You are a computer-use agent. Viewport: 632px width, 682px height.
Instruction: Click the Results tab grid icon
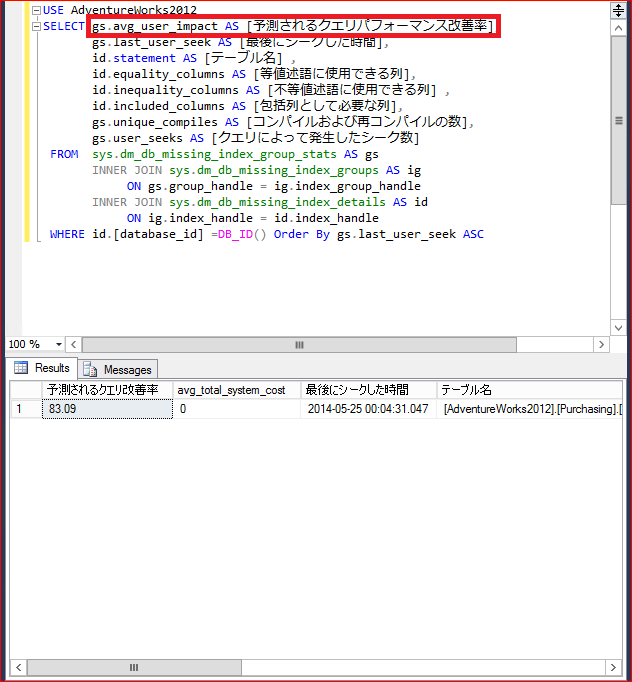(21, 368)
